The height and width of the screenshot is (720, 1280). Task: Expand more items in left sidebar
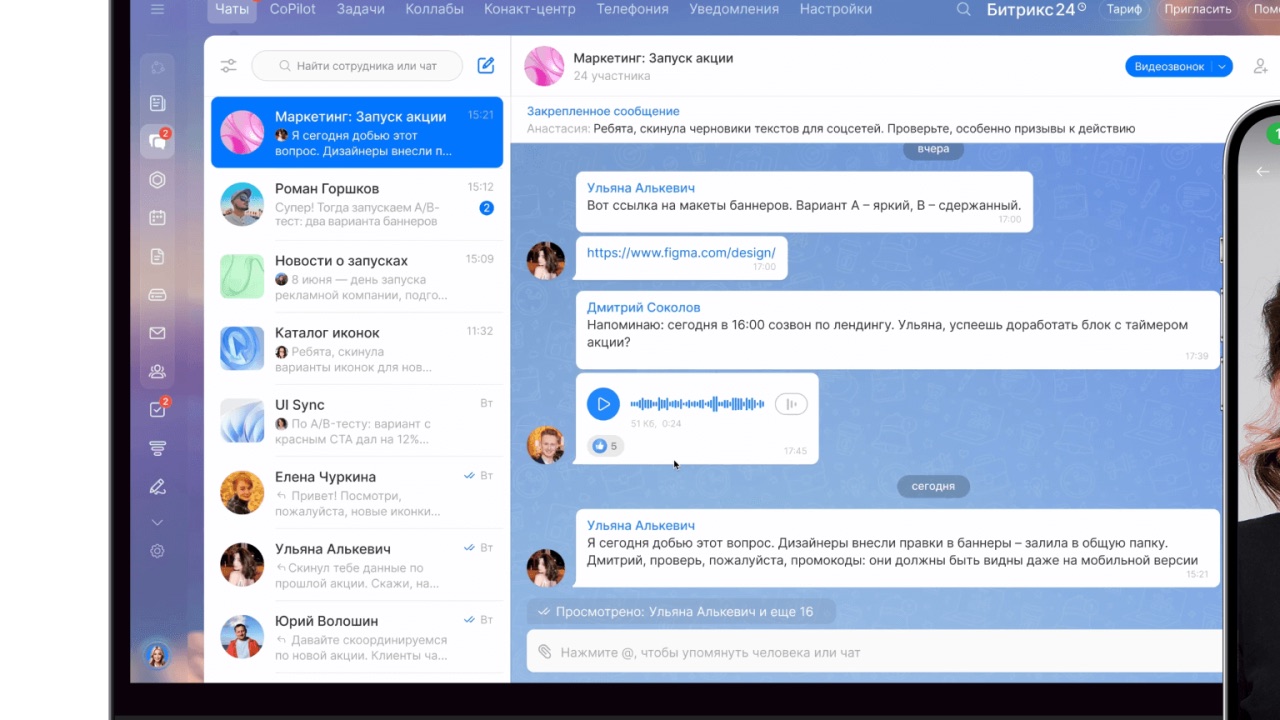(157, 522)
